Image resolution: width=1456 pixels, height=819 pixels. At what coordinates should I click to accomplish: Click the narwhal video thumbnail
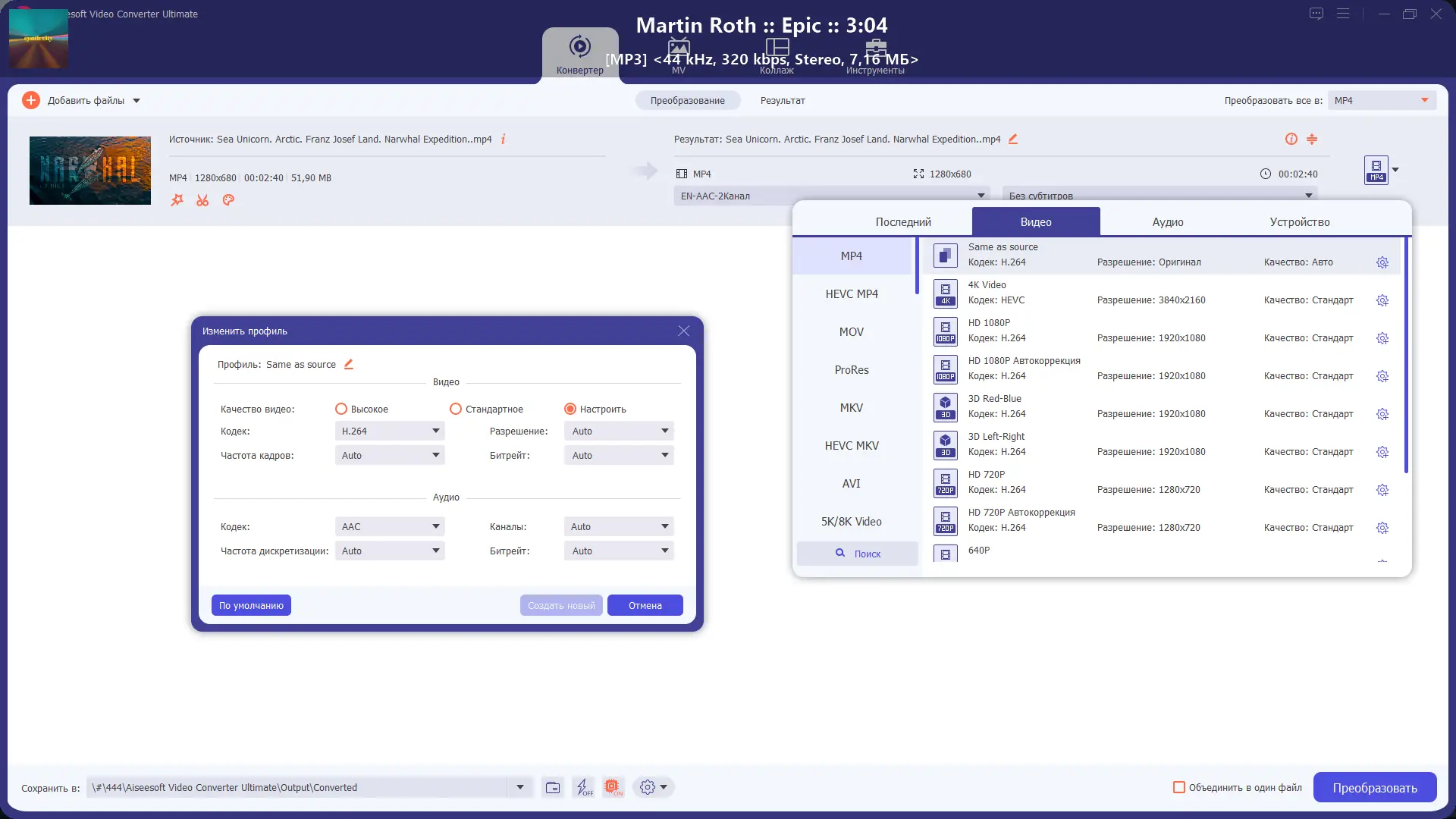(90, 171)
